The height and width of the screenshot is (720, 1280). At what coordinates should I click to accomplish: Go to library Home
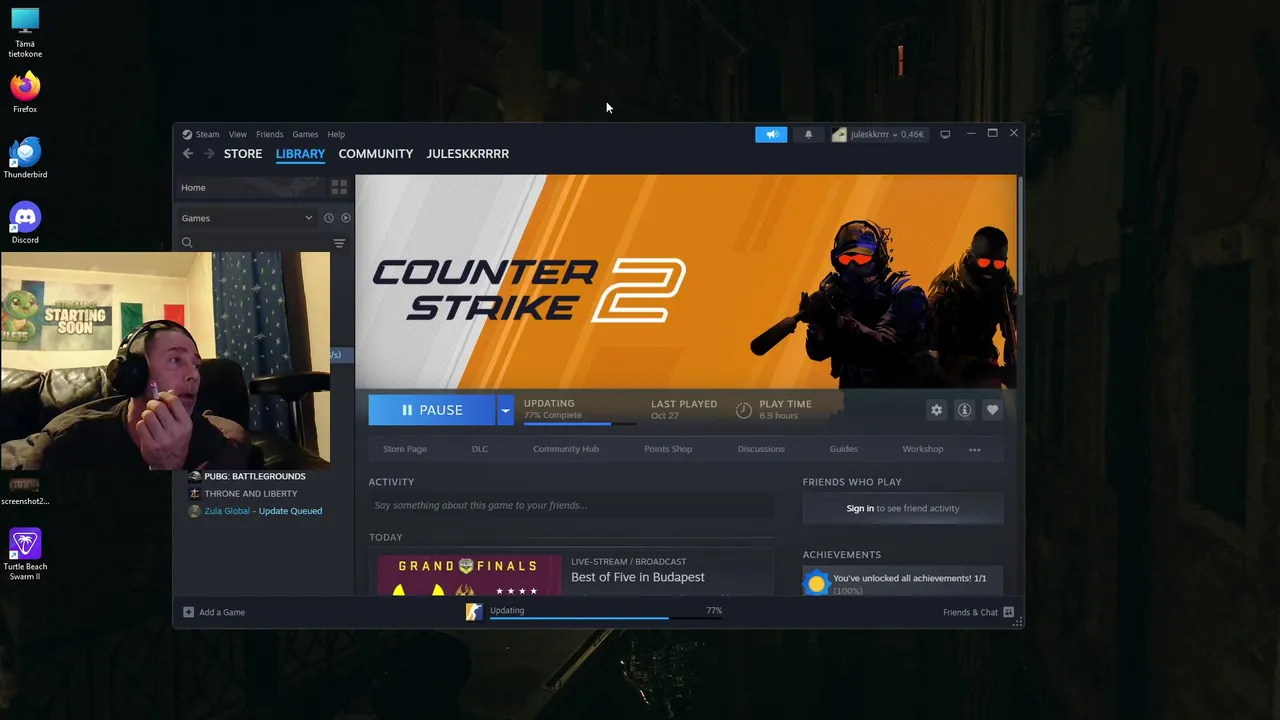click(x=250, y=187)
